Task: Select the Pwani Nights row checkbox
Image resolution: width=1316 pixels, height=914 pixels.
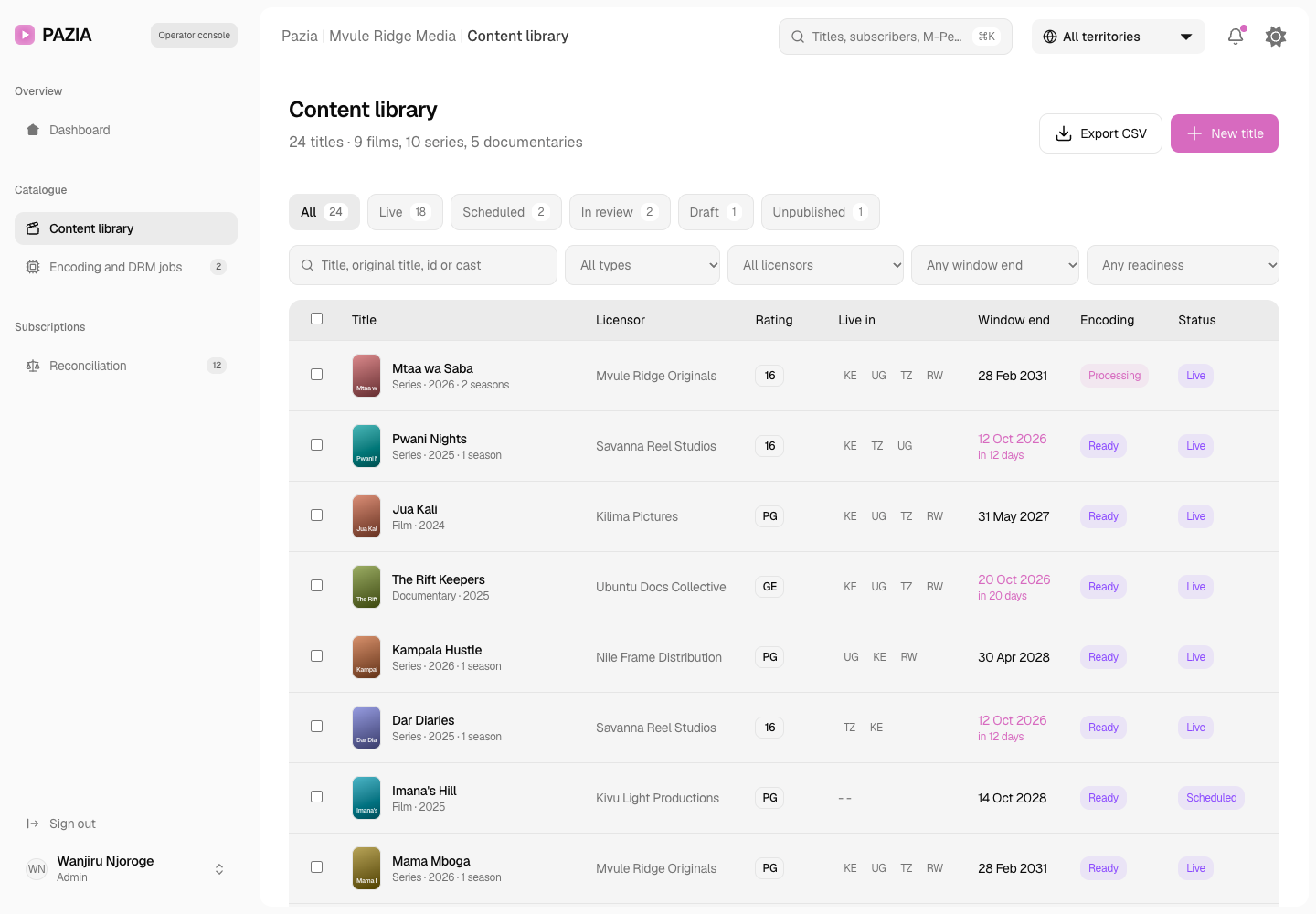Action: (x=317, y=445)
